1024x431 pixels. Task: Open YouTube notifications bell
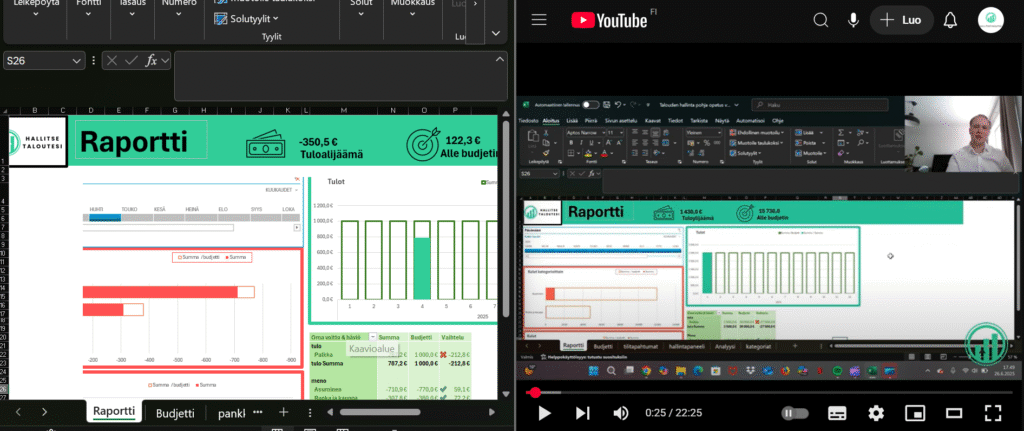pos(950,20)
